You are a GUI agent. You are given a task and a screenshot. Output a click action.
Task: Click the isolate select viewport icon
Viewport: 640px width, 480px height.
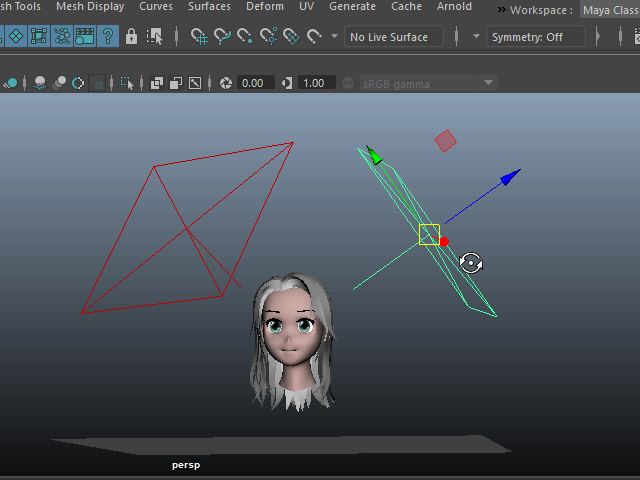pos(128,83)
